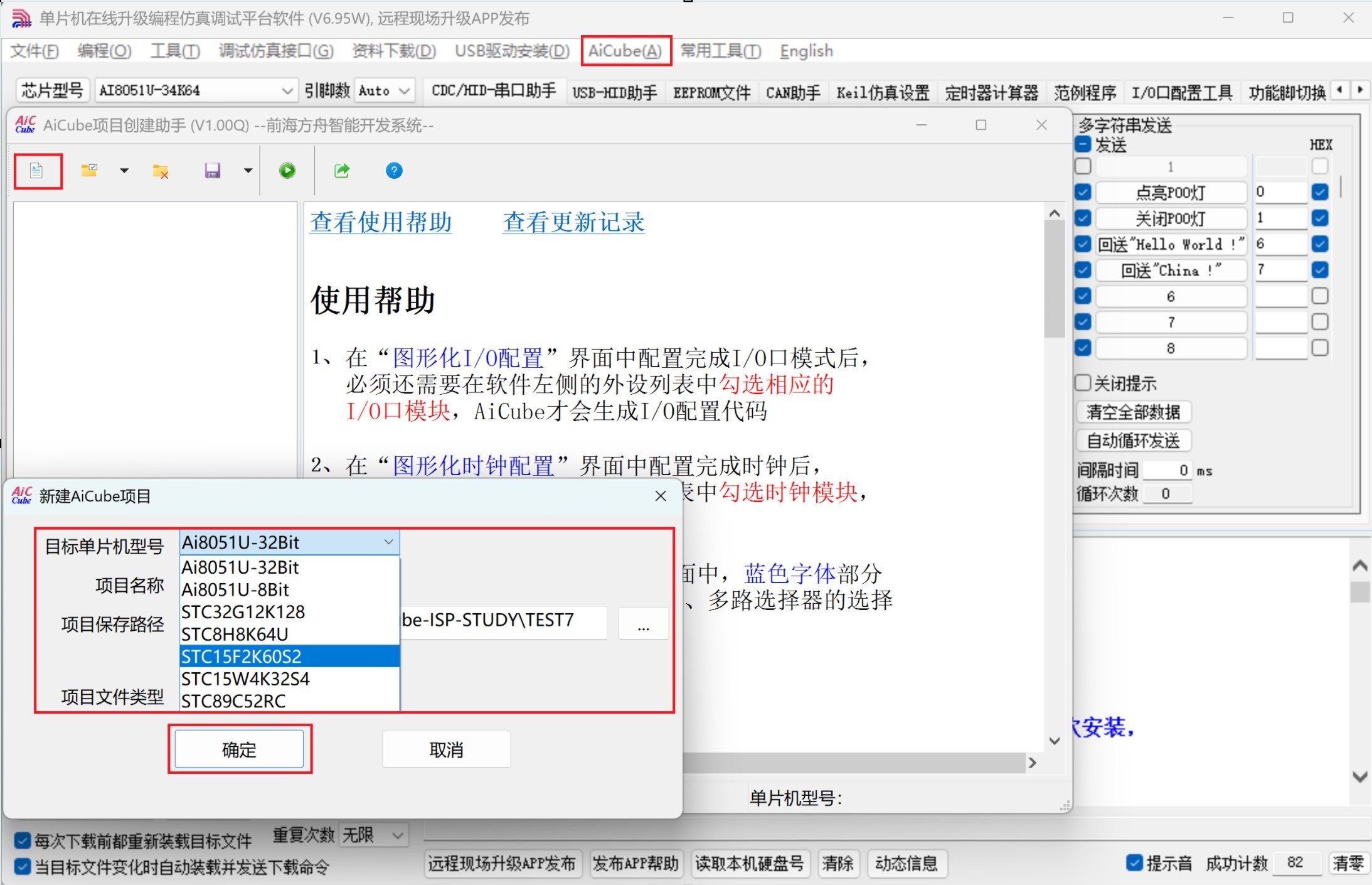
Task: Close the 新建AiCube项目 dialog
Action: (660, 496)
